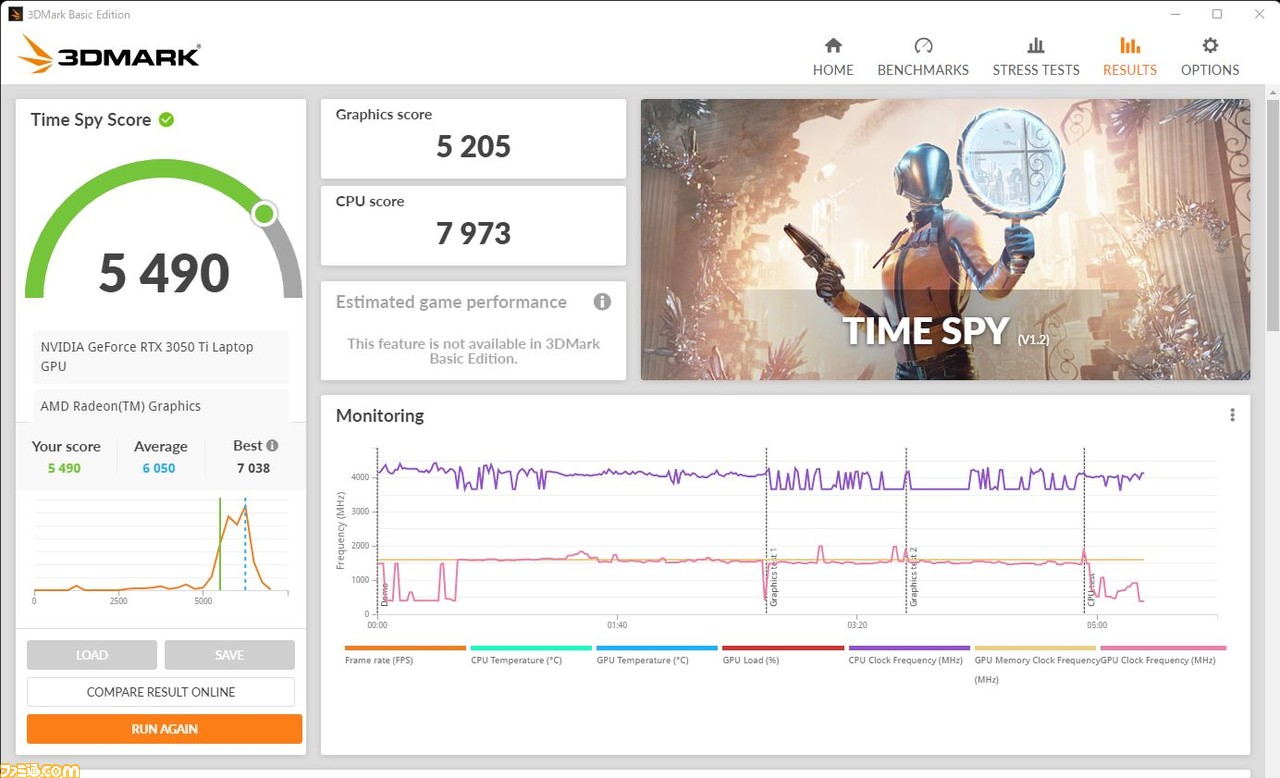The height and width of the screenshot is (778, 1280).
Task: Click the Time Spy Score heading
Action: click(91, 120)
